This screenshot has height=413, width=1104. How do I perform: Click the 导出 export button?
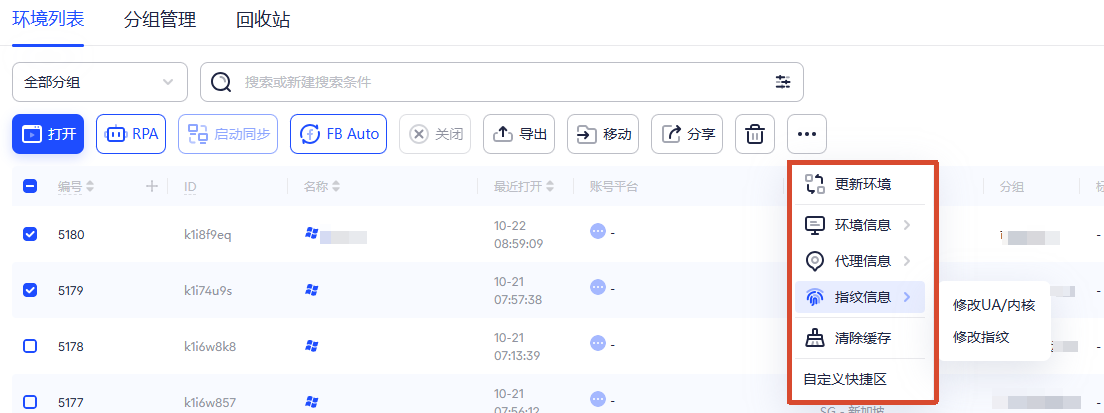tap(519, 134)
